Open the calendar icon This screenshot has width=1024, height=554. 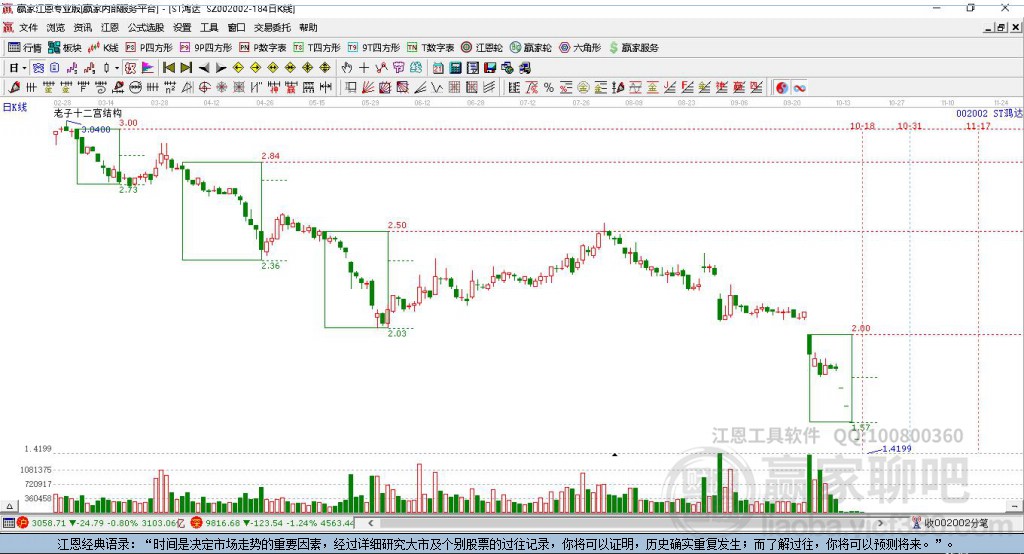(x=438, y=68)
